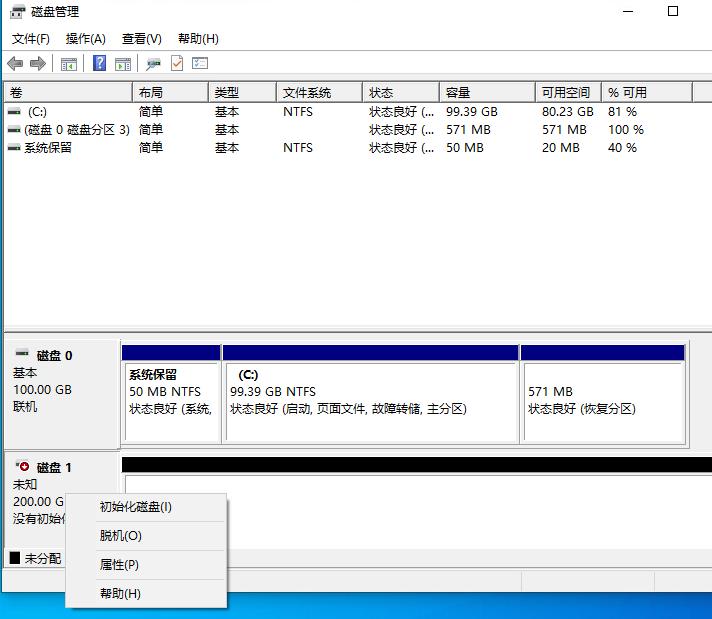712x619 pixels.
Task: Sort by the % 可用 column header
Action: pyautogui.click(x=647, y=93)
